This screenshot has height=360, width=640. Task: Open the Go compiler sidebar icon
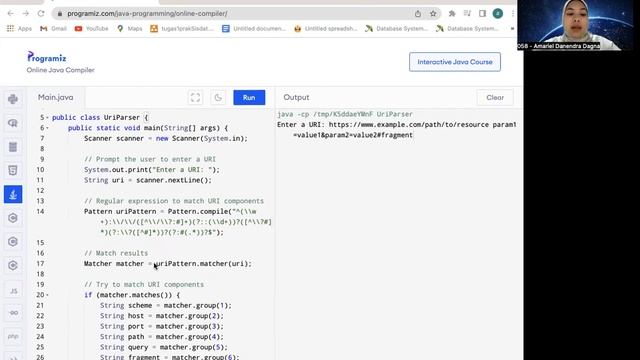point(13,313)
